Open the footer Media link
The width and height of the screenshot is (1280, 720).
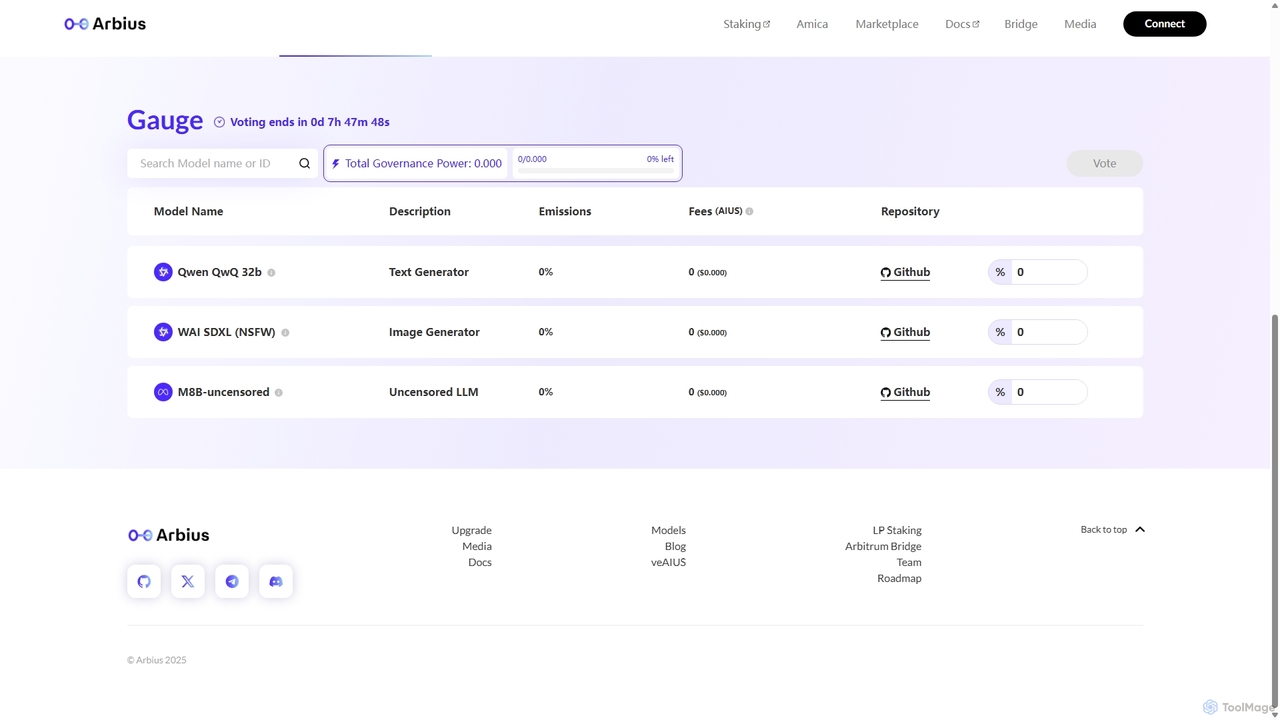pos(477,546)
